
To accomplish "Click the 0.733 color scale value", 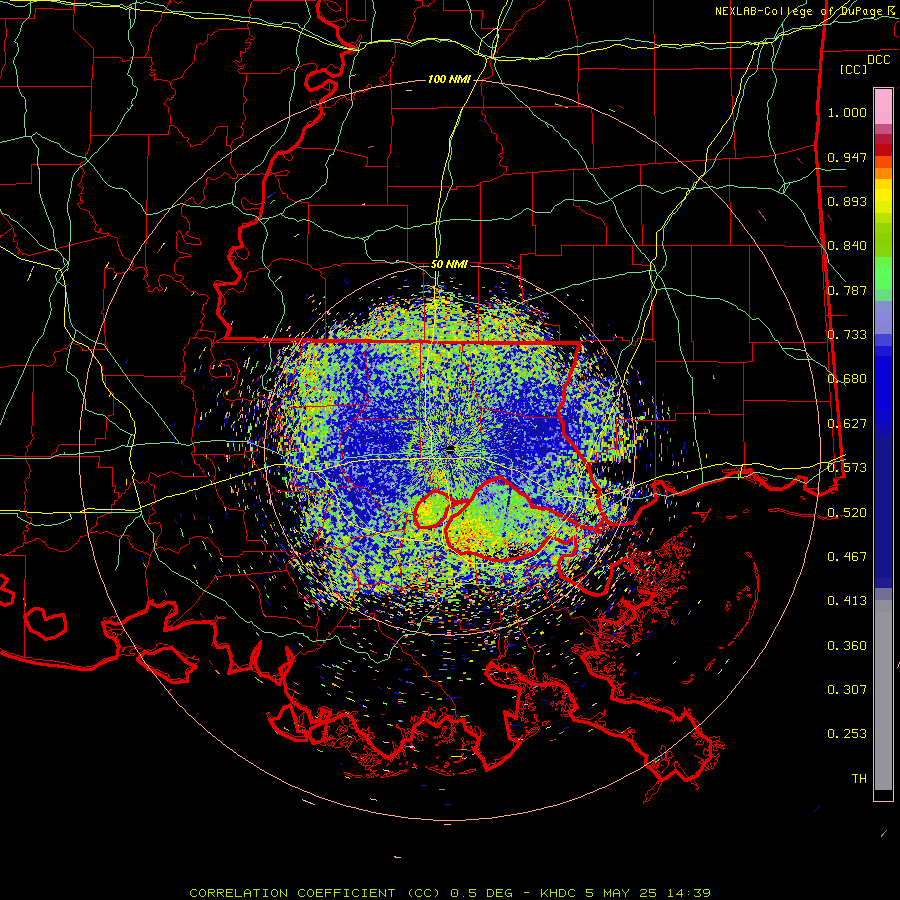I will tap(847, 335).
